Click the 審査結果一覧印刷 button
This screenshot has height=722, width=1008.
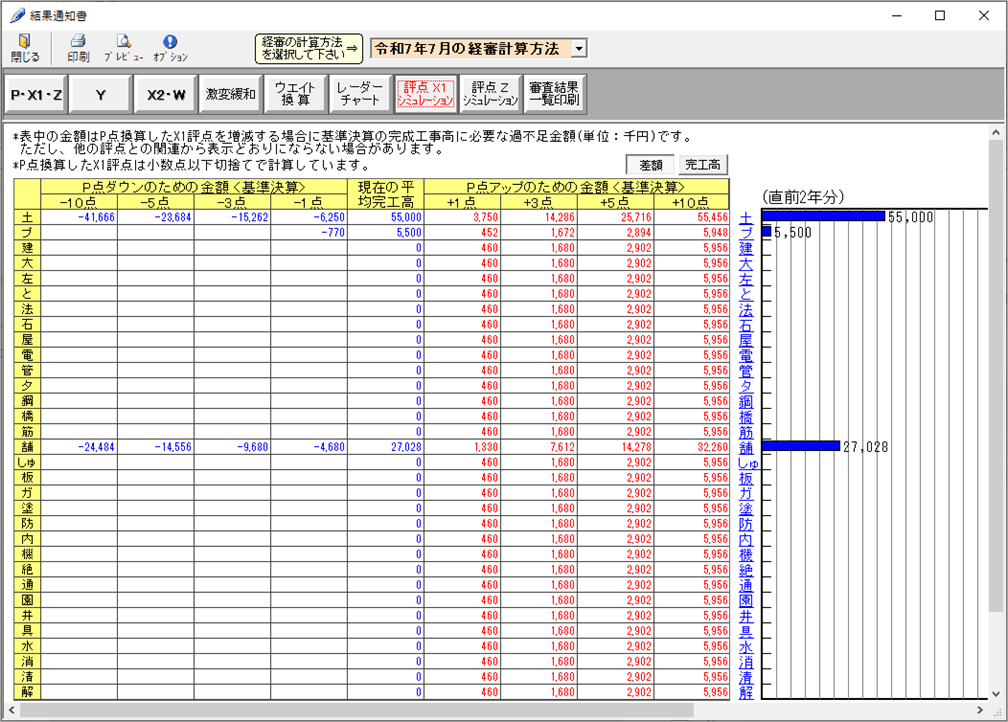pos(555,95)
